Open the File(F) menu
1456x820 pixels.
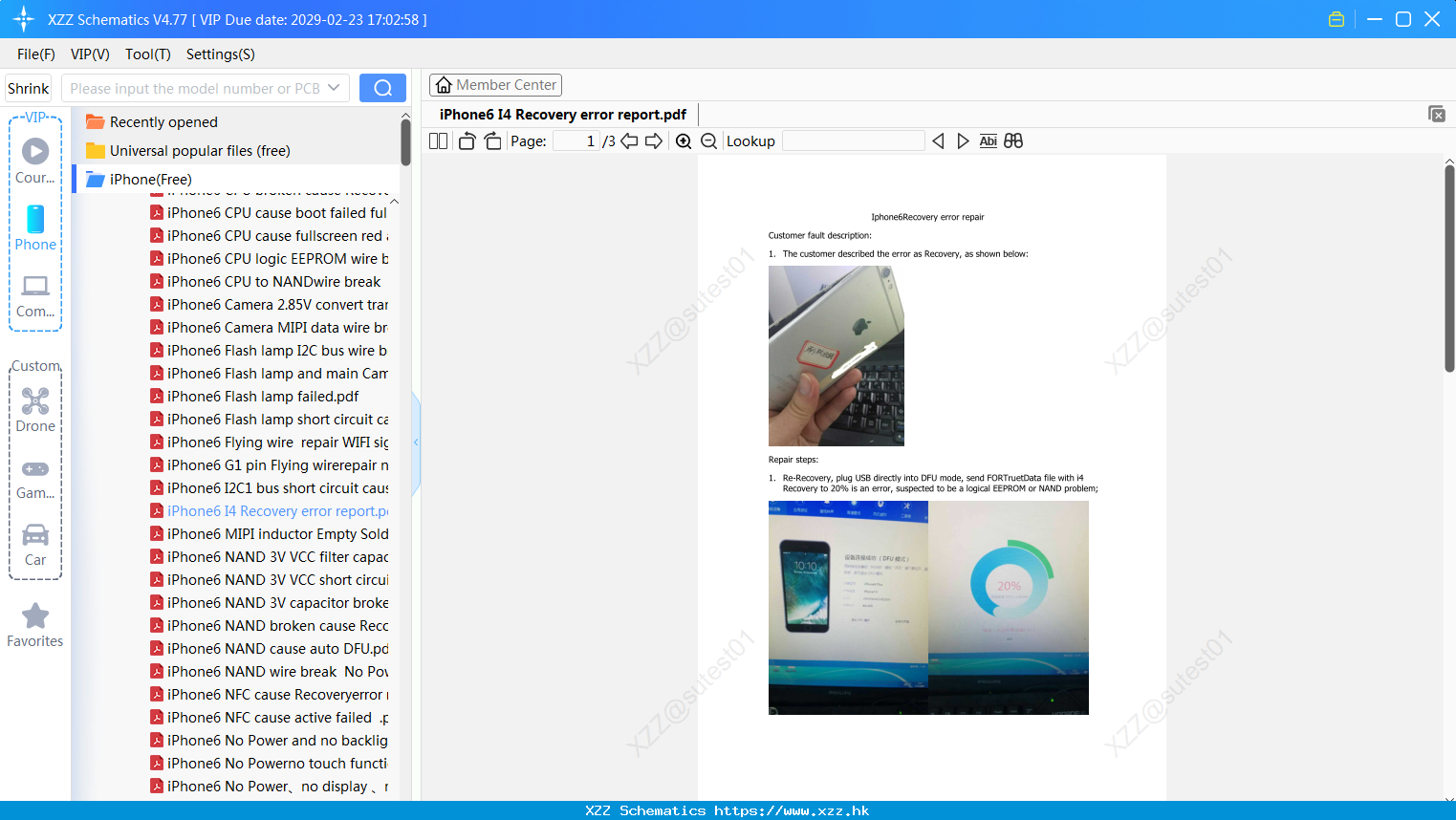(36, 54)
